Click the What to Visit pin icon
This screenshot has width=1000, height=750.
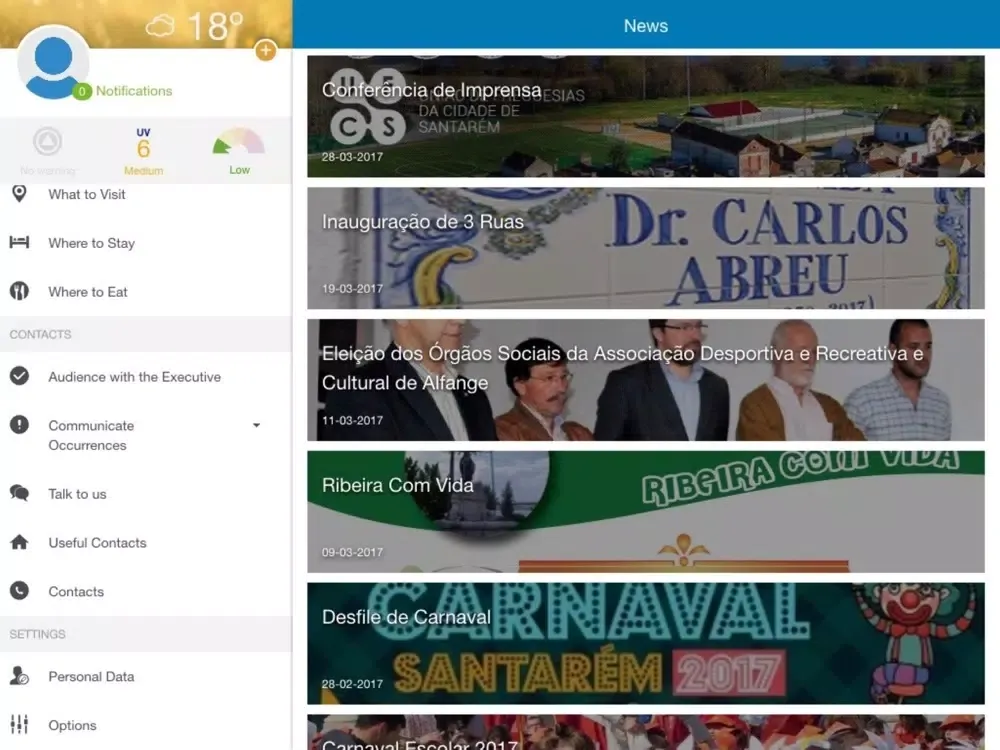pos(19,194)
